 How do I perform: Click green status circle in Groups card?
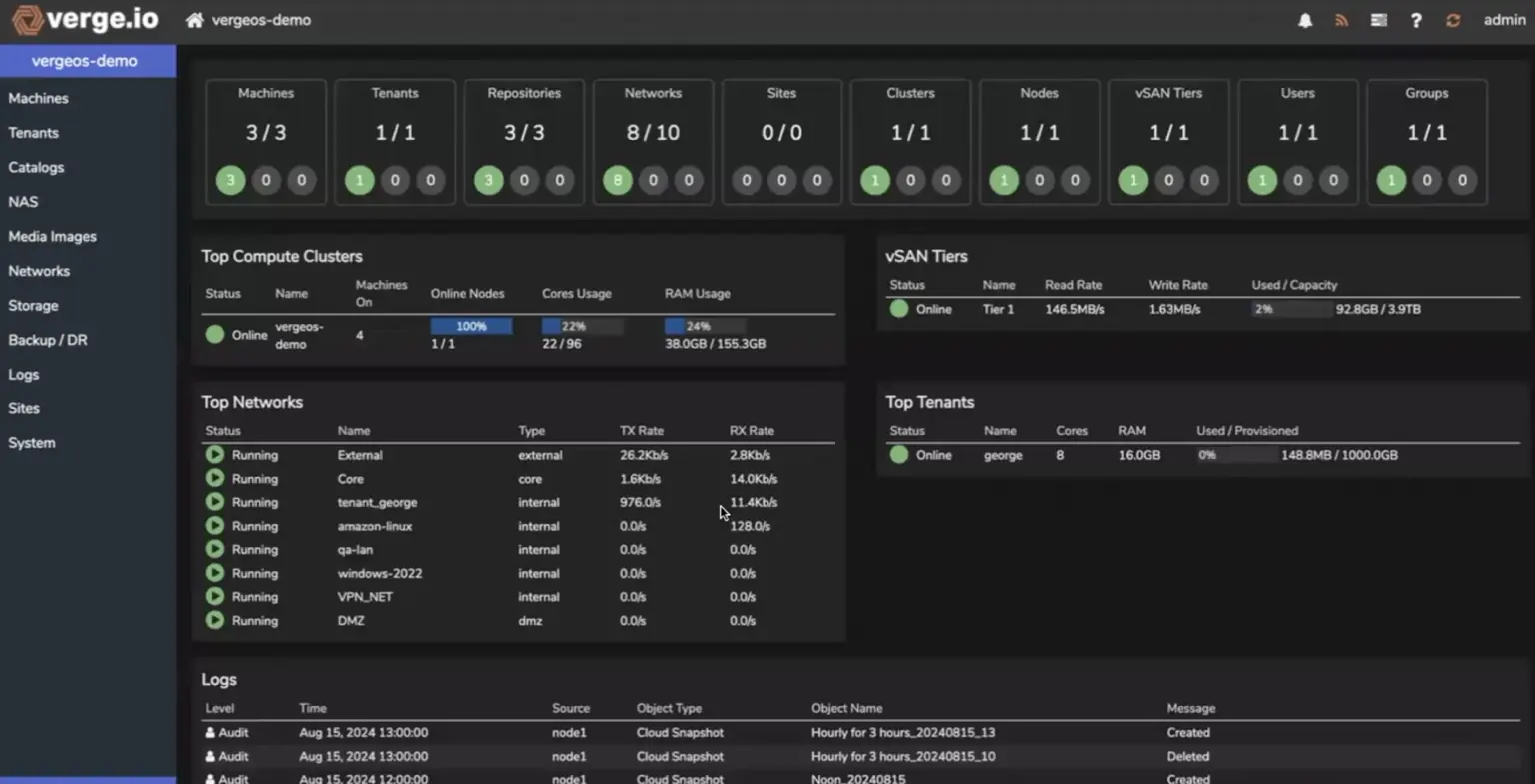1391,180
